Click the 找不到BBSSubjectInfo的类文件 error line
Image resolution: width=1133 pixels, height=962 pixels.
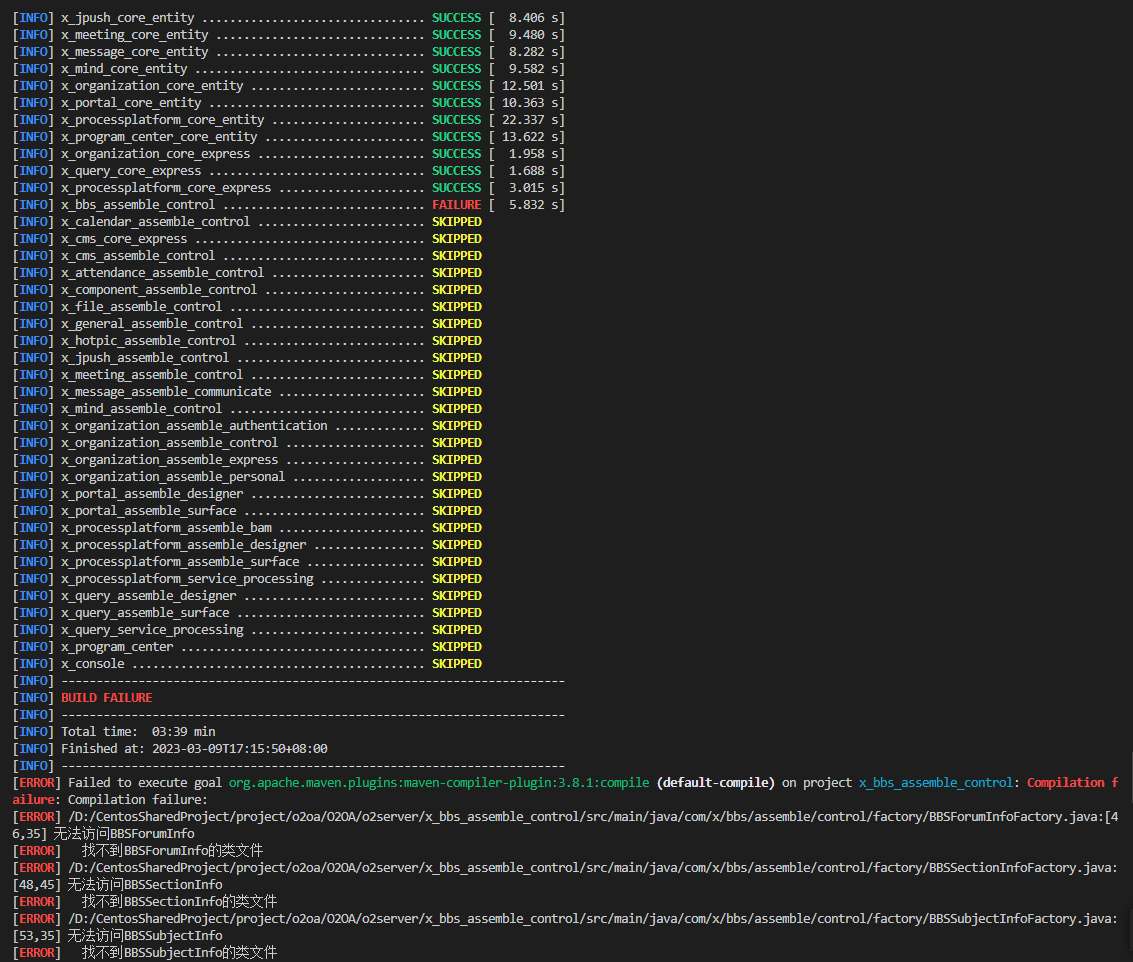coord(179,953)
